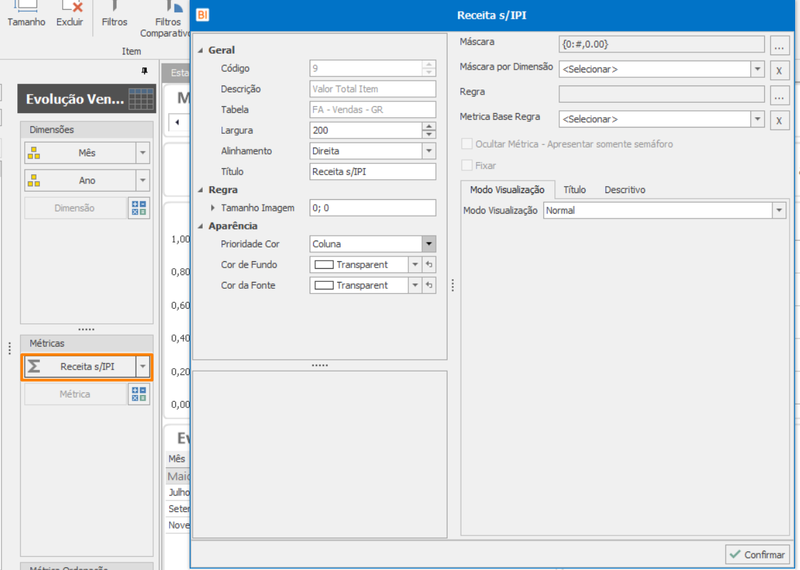
Task: Click the pin icon on side panel
Action: click(x=144, y=71)
